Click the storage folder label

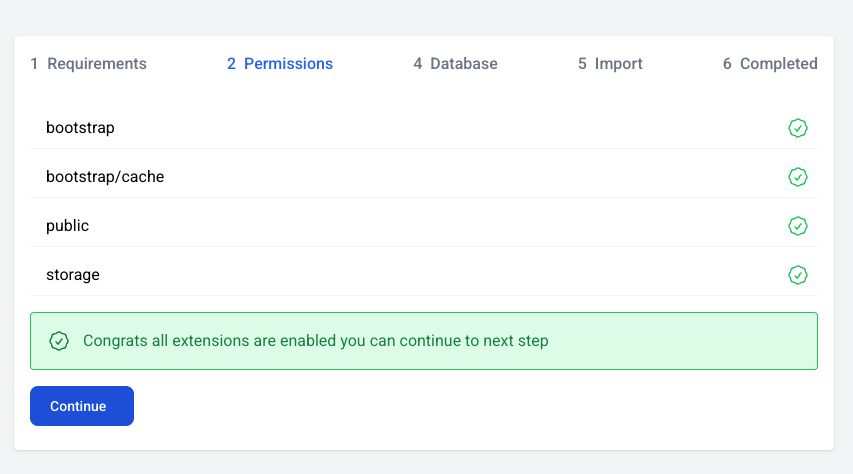[x=73, y=275]
